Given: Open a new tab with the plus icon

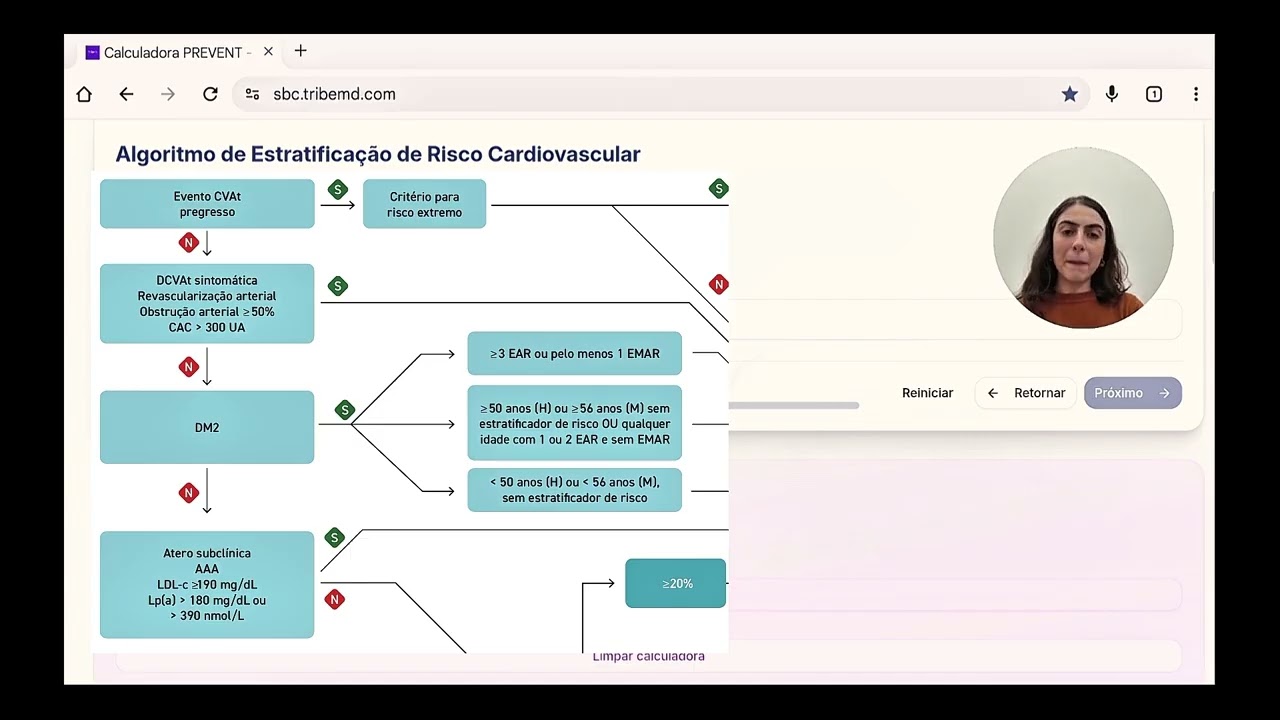Looking at the screenshot, I should (301, 51).
